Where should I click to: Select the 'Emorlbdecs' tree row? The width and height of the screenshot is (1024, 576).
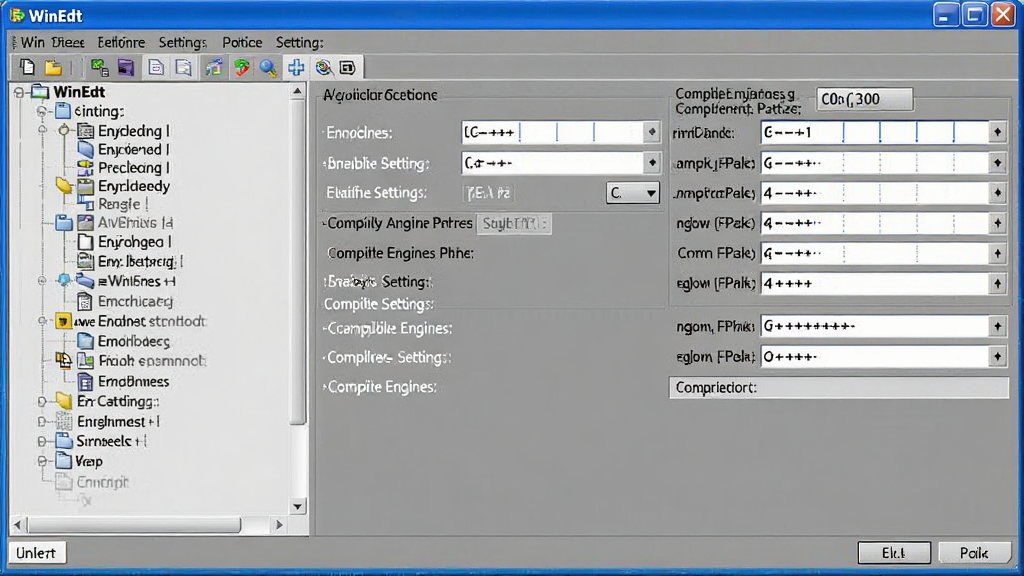(134, 341)
